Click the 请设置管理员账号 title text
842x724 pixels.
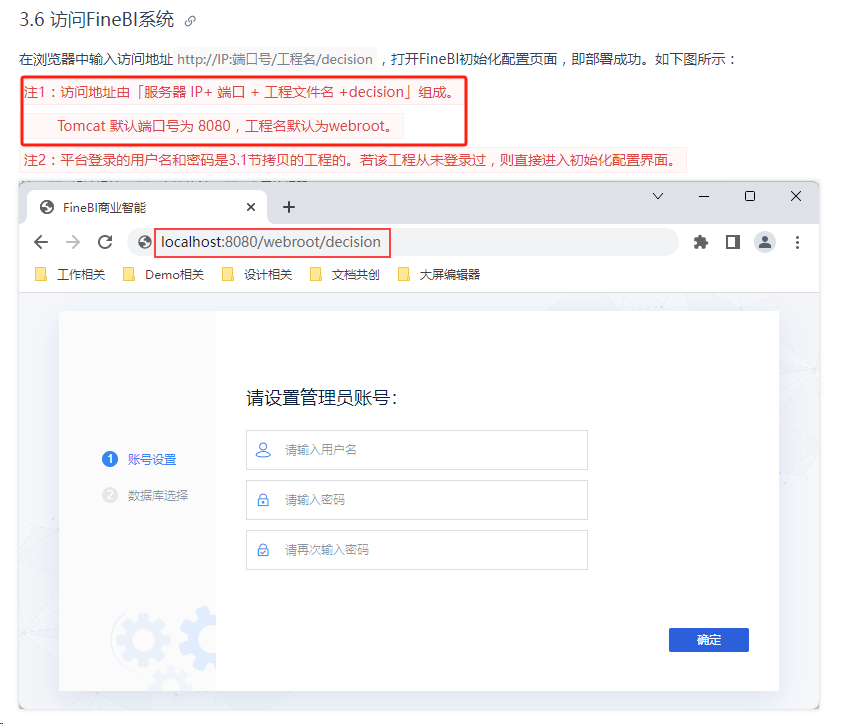click(x=322, y=398)
